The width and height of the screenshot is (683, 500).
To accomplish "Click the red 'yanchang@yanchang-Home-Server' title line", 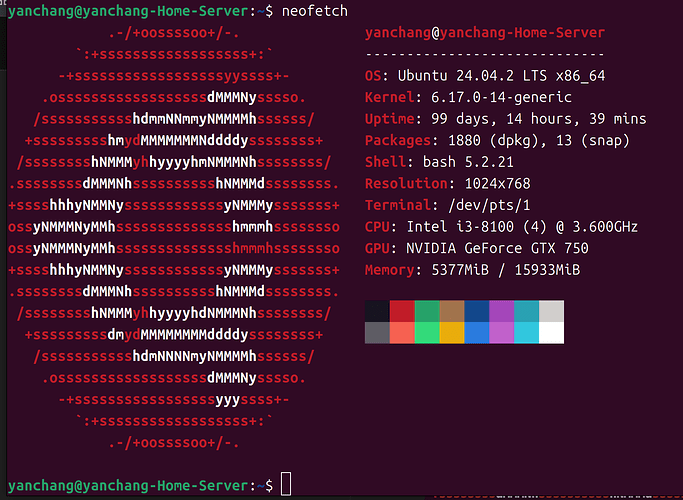I will tap(485, 33).
